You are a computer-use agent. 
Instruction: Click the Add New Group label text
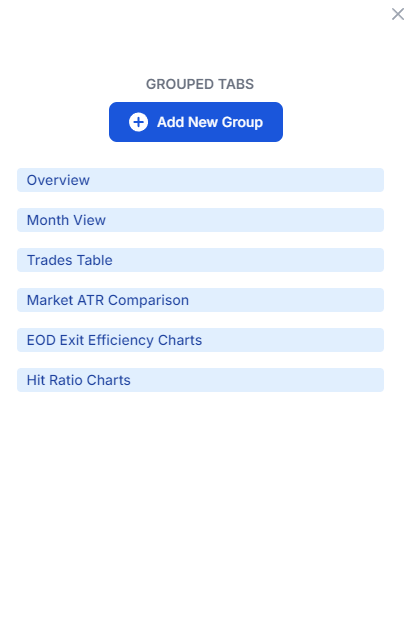(x=210, y=122)
